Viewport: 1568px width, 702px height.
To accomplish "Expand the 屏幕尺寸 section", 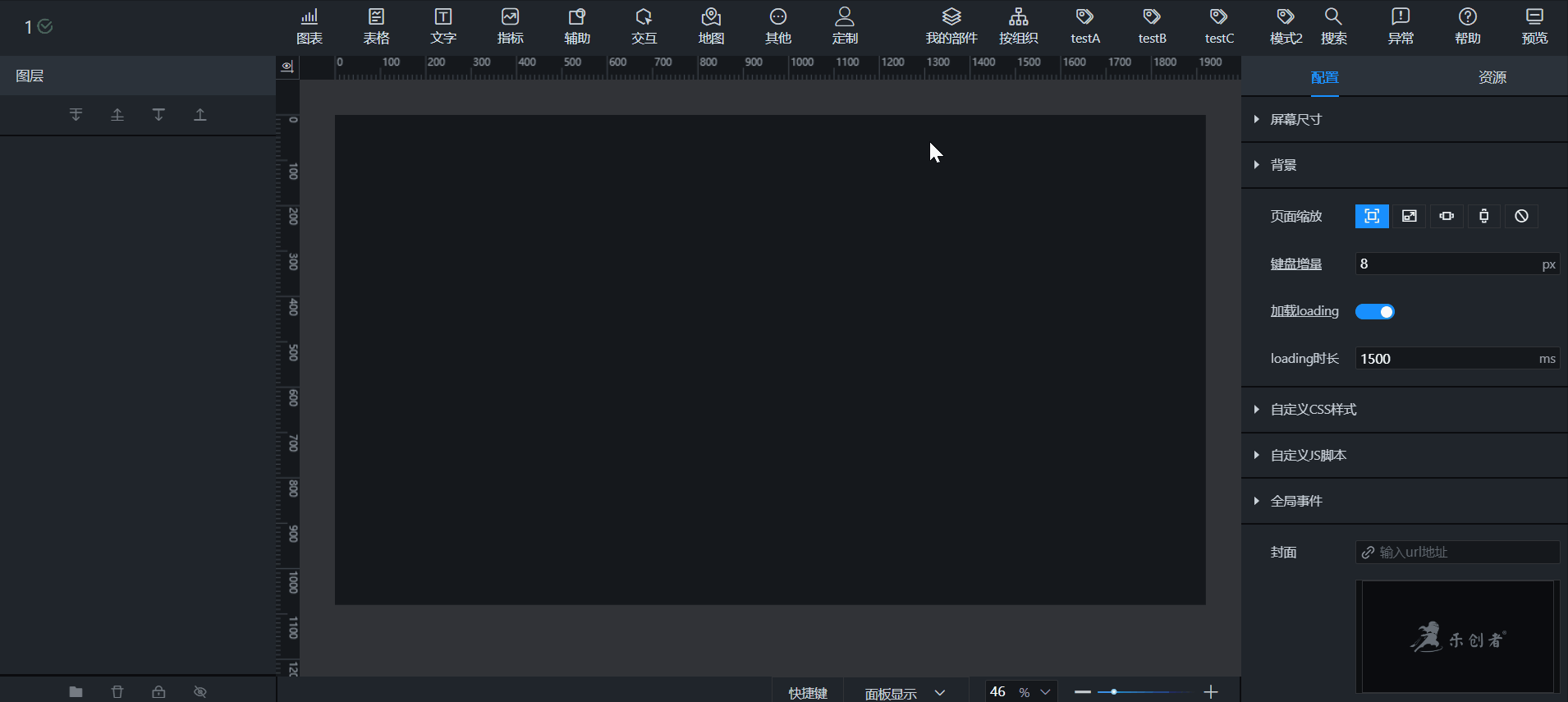I will click(1295, 120).
